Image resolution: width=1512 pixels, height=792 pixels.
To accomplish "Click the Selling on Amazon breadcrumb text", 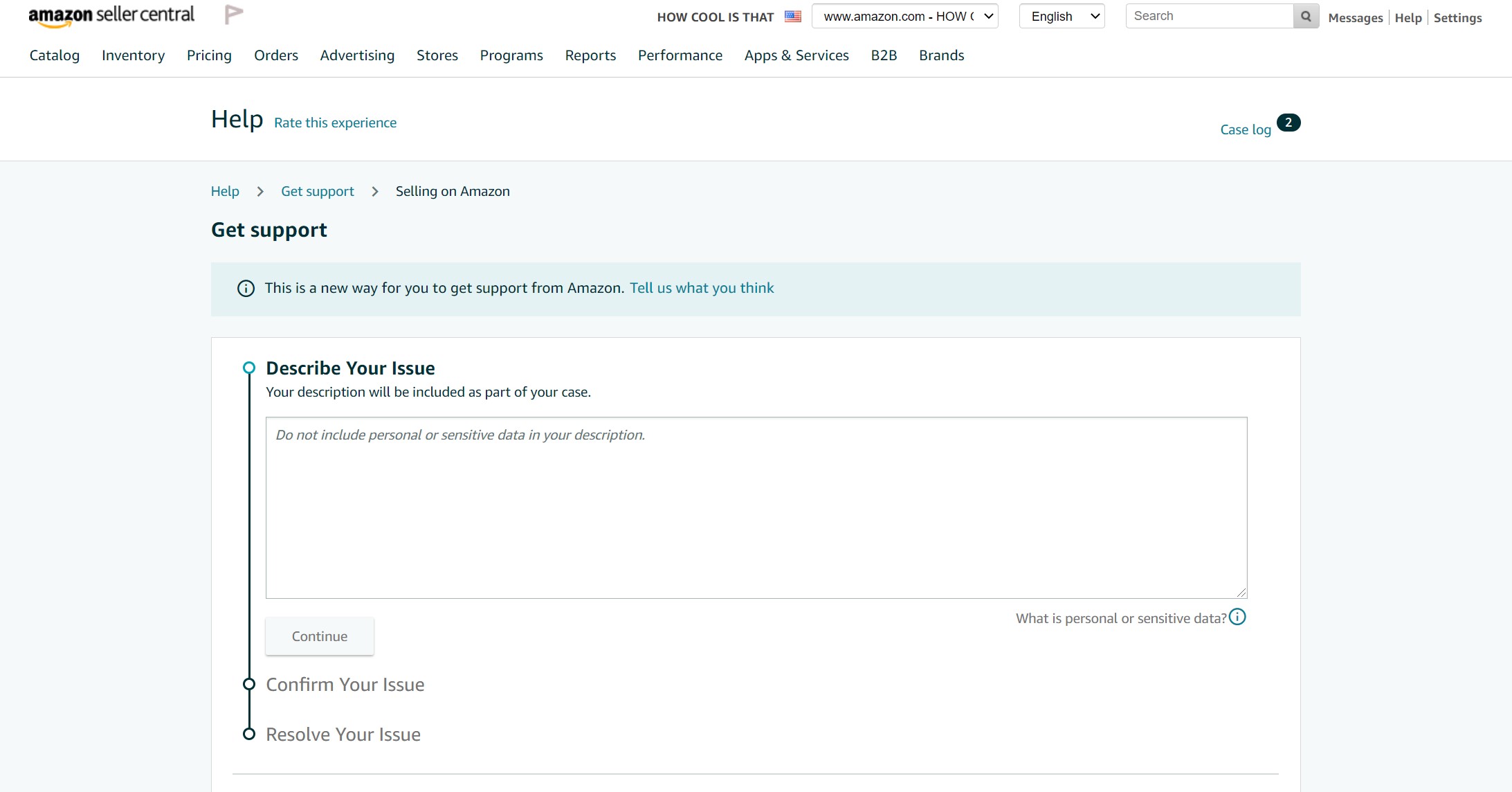I will 453,191.
